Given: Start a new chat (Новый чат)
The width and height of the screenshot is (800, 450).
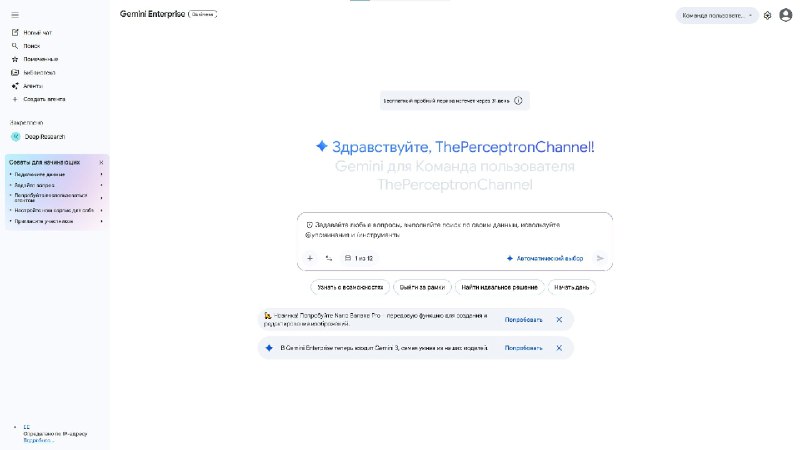Looking at the screenshot, I should (x=32, y=32).
